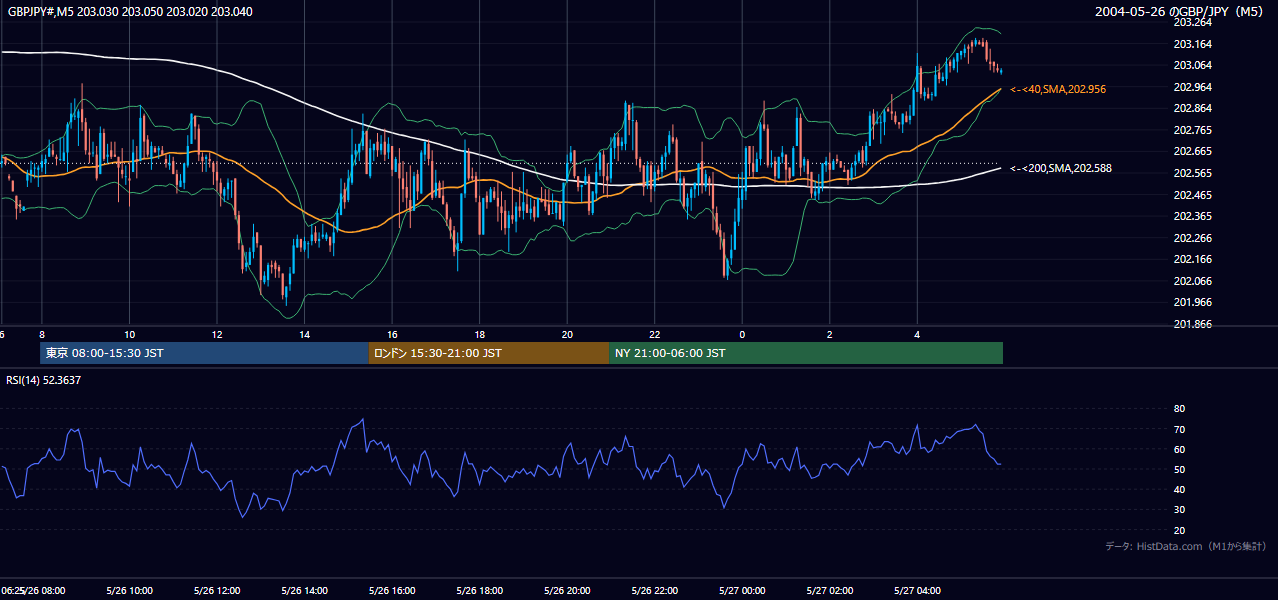Click RSI axis level 60
This screenshot has height=600, width=1278.
coord(1179,449)
